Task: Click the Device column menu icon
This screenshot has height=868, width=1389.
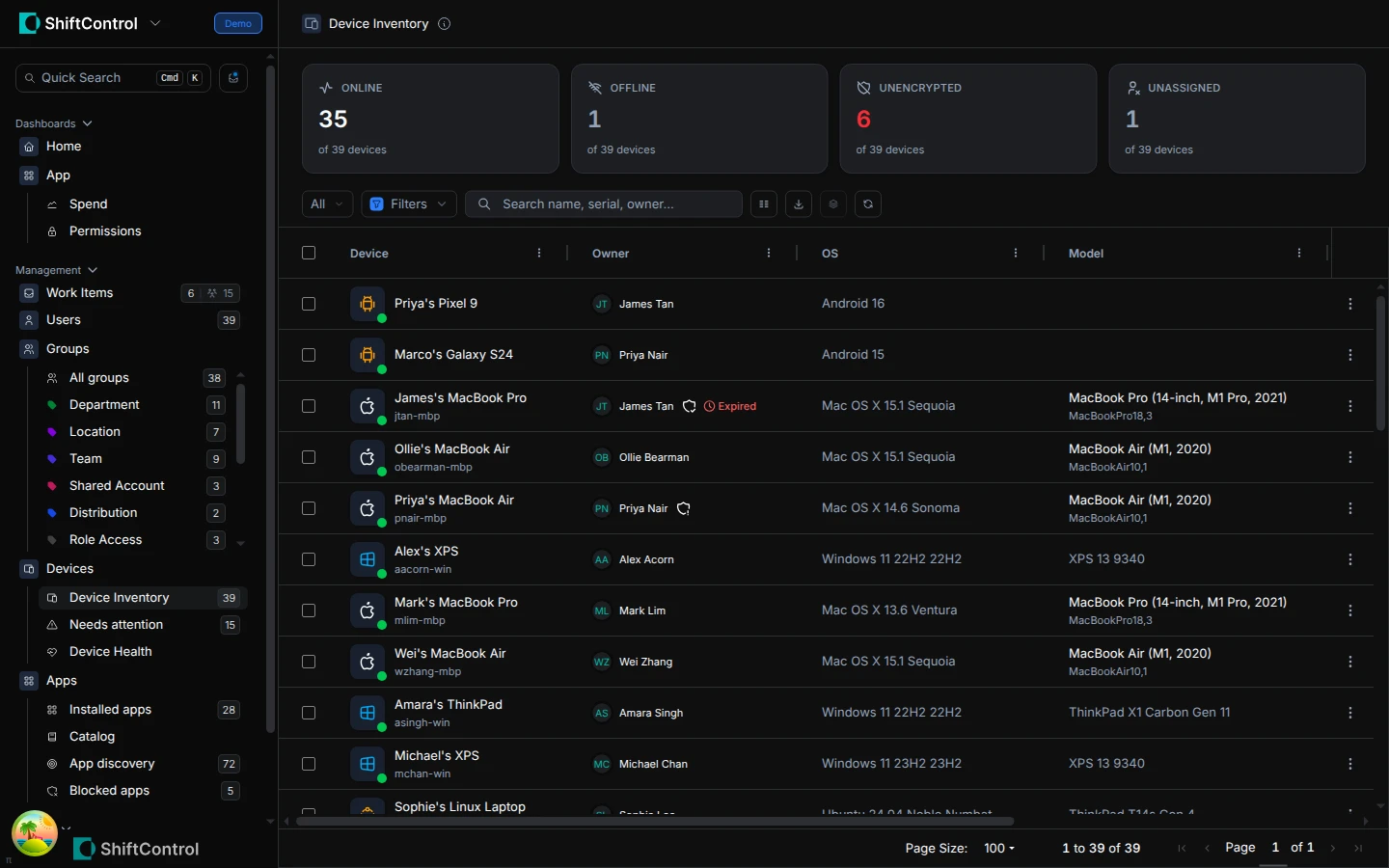Action: pos(539,254)
